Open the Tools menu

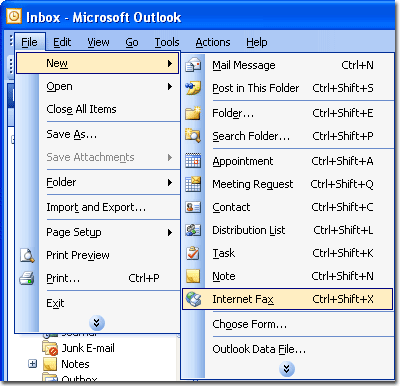167,42
